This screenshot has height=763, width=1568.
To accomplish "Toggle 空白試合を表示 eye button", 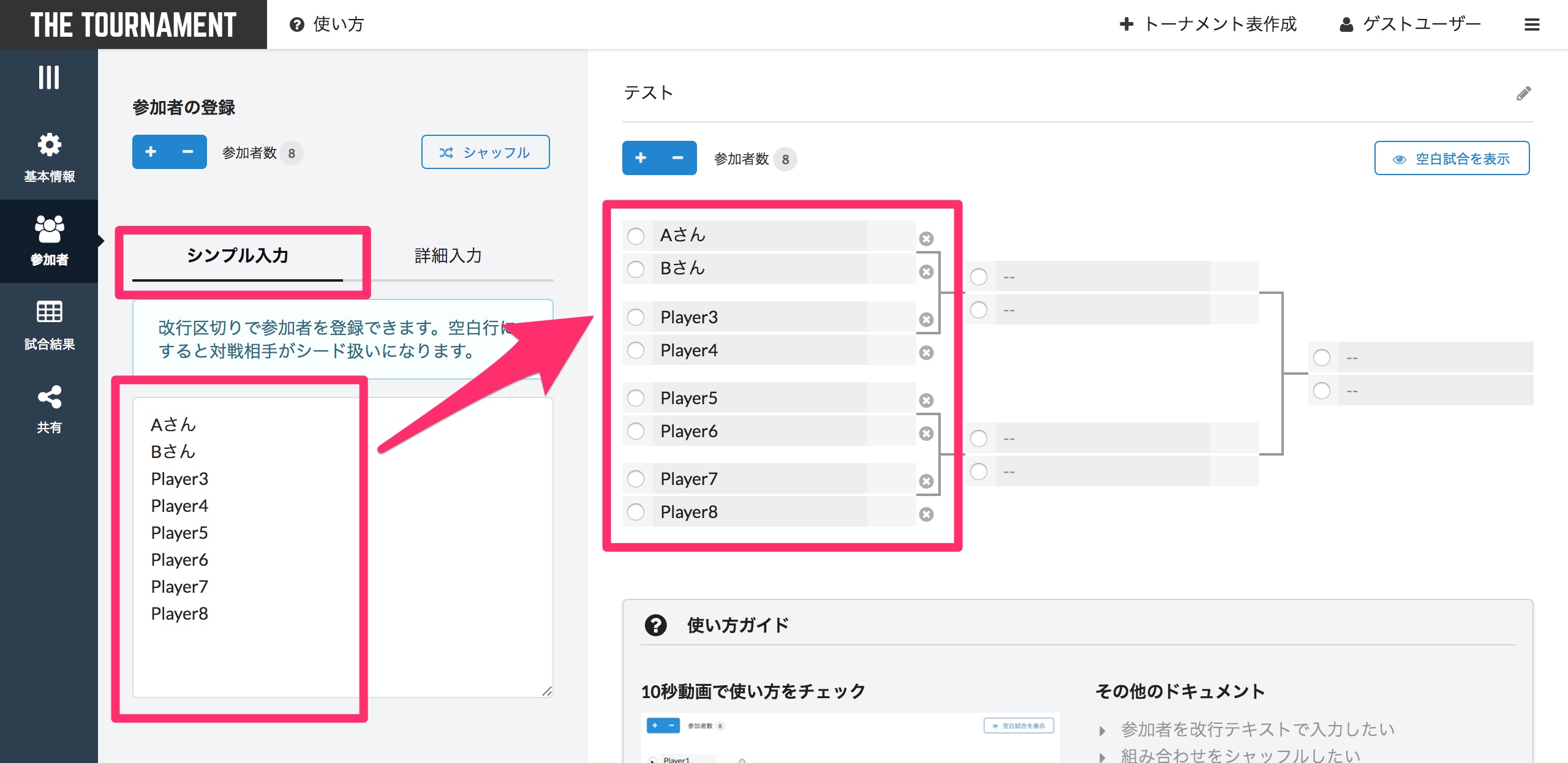I will 1452,159.
